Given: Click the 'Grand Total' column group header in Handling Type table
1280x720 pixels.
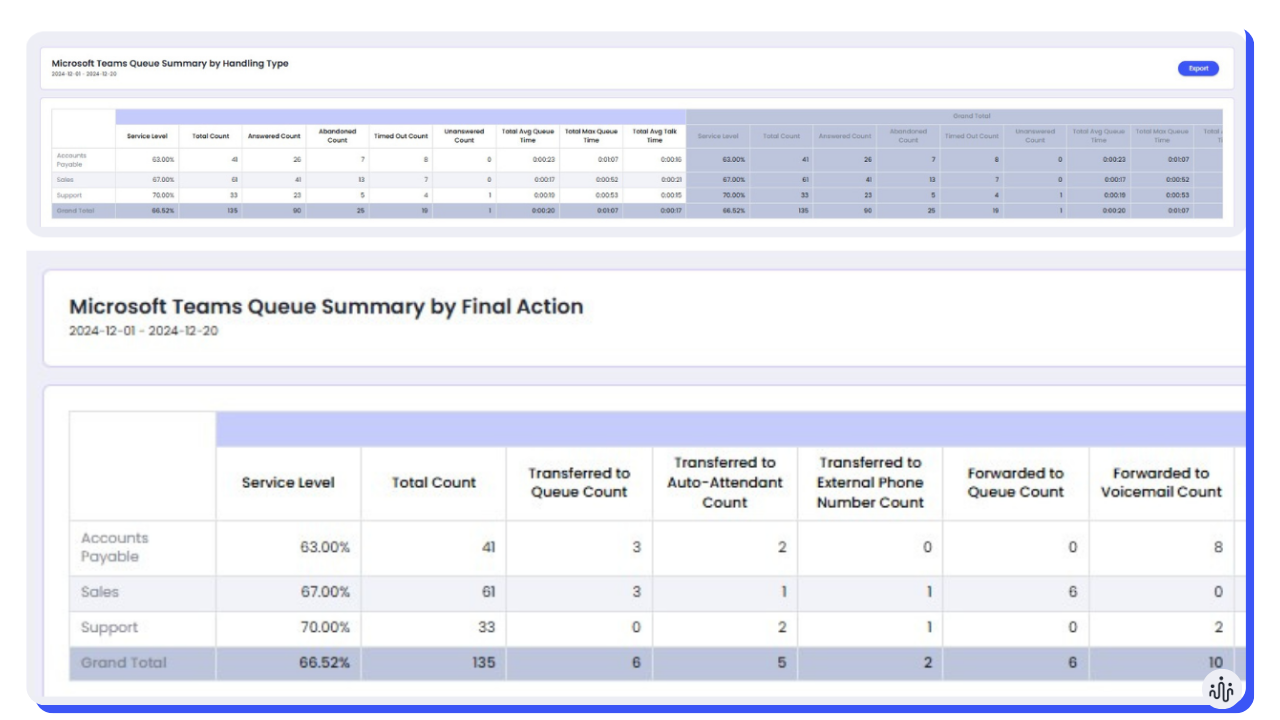Looking at the screenshot, I should click(x=970, y=116).
